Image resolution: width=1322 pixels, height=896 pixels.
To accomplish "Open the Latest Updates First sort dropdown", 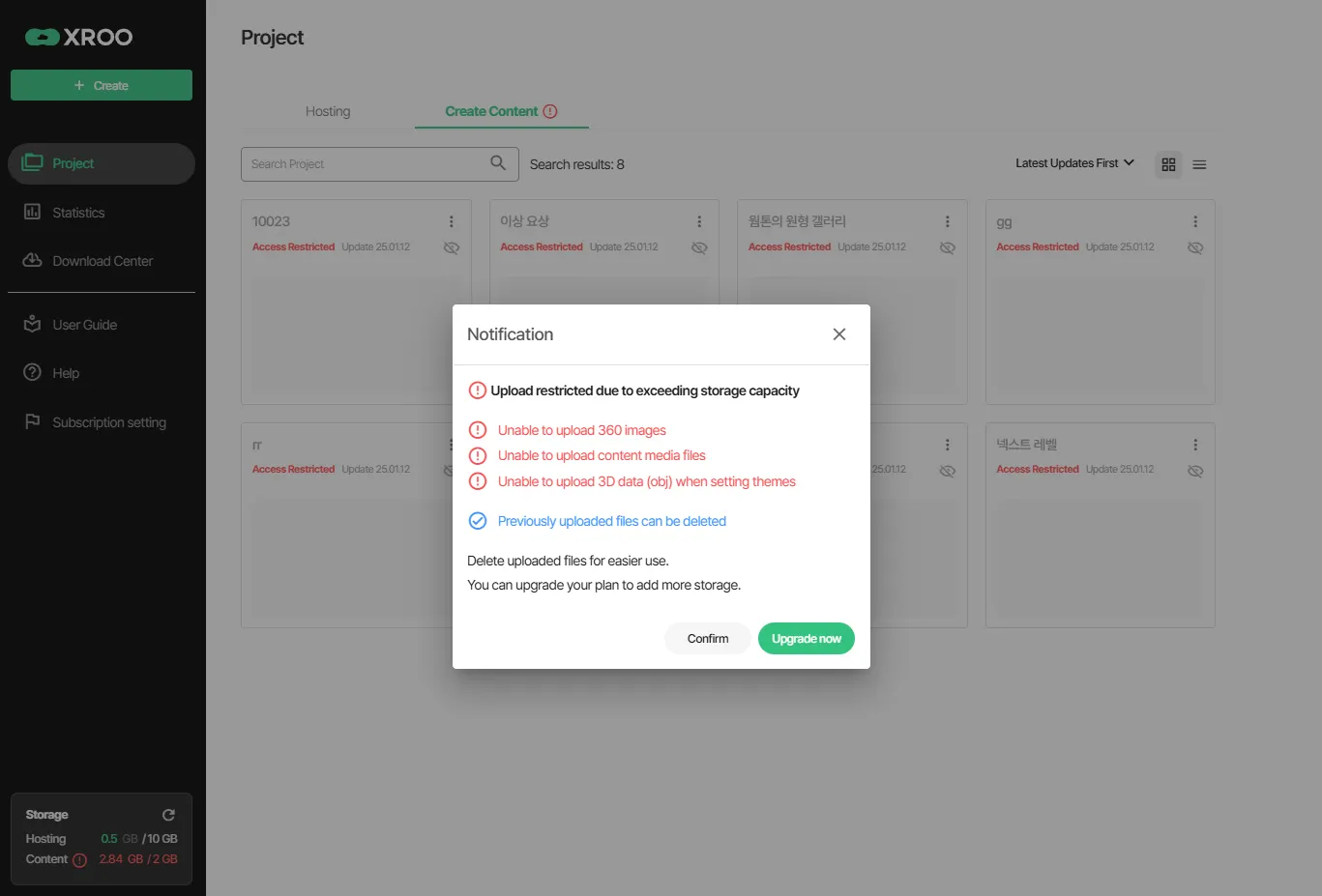I will [1074, 163].
